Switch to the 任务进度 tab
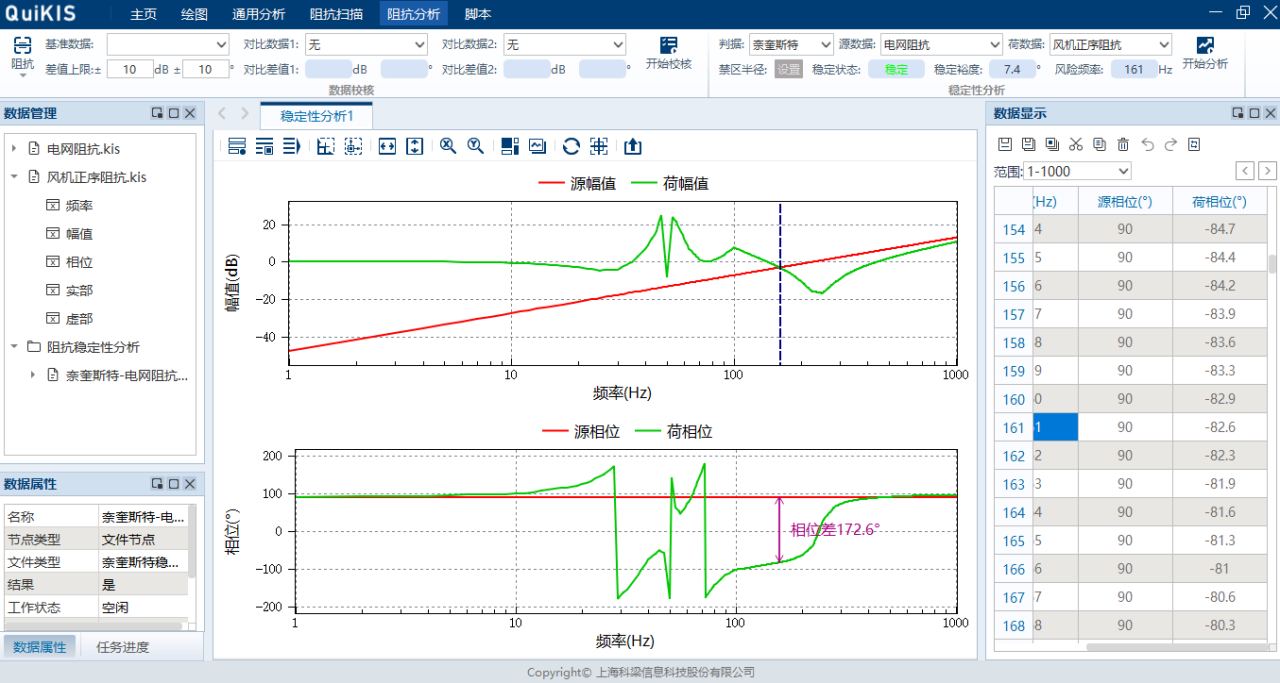The height and width of the screenshot is (683, 1280). [x=123, y=647]
